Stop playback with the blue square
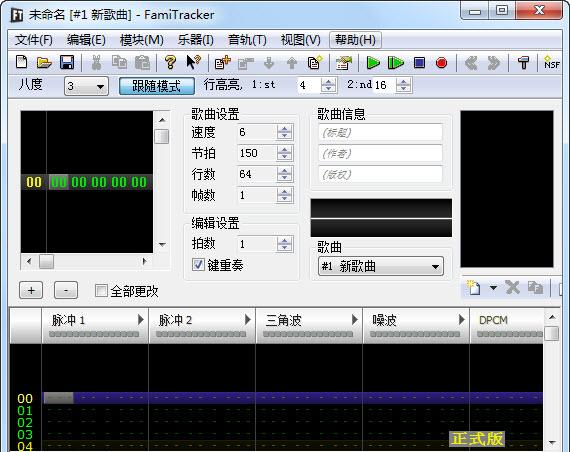 419,63
